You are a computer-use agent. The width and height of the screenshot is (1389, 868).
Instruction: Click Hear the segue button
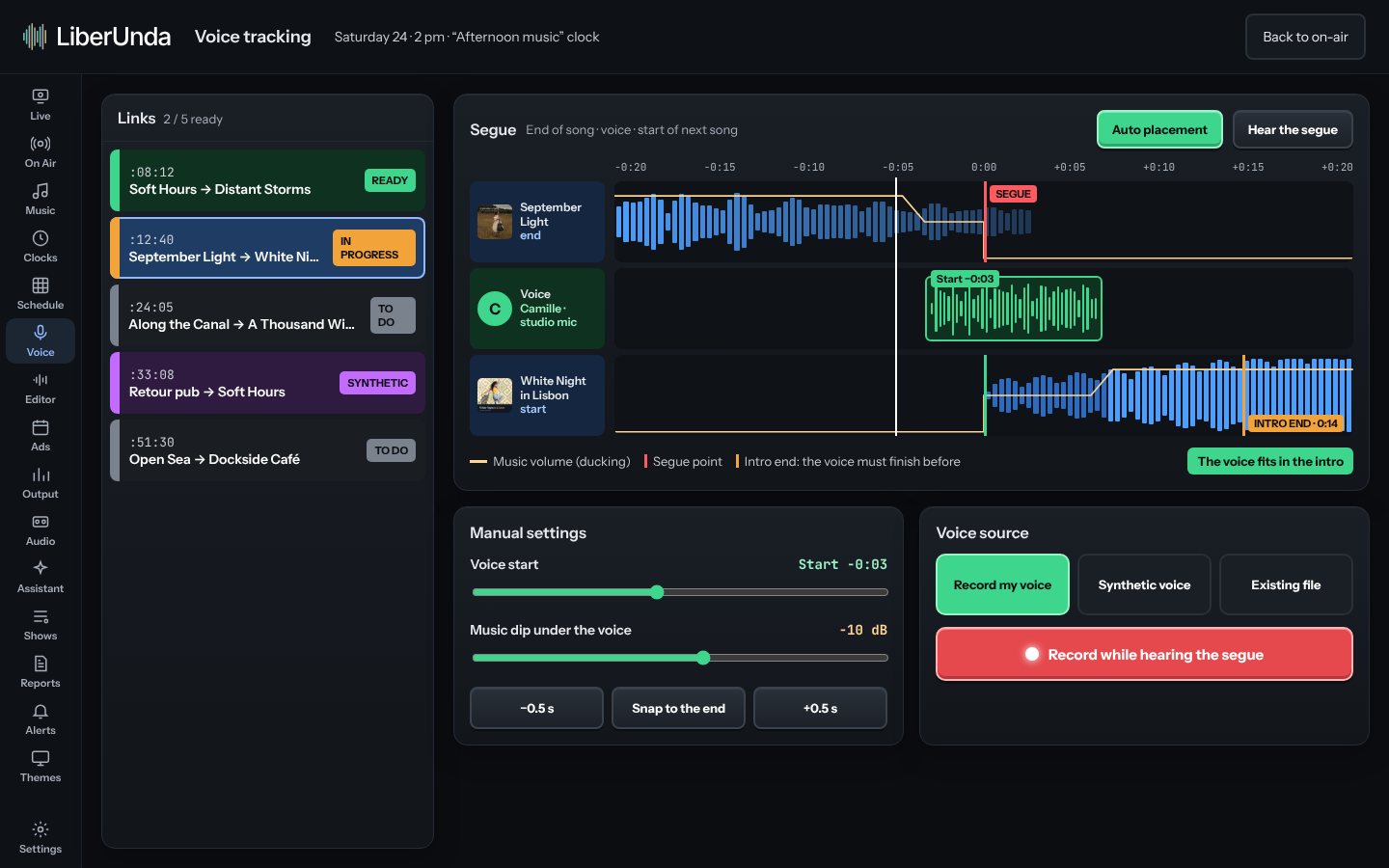[1293, 129]
